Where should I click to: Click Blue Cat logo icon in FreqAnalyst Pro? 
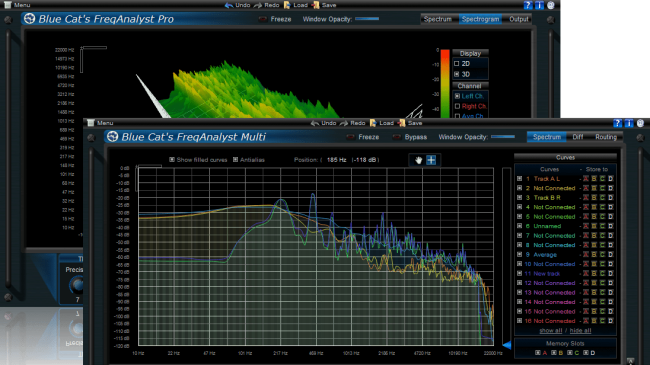pos(29,19)
